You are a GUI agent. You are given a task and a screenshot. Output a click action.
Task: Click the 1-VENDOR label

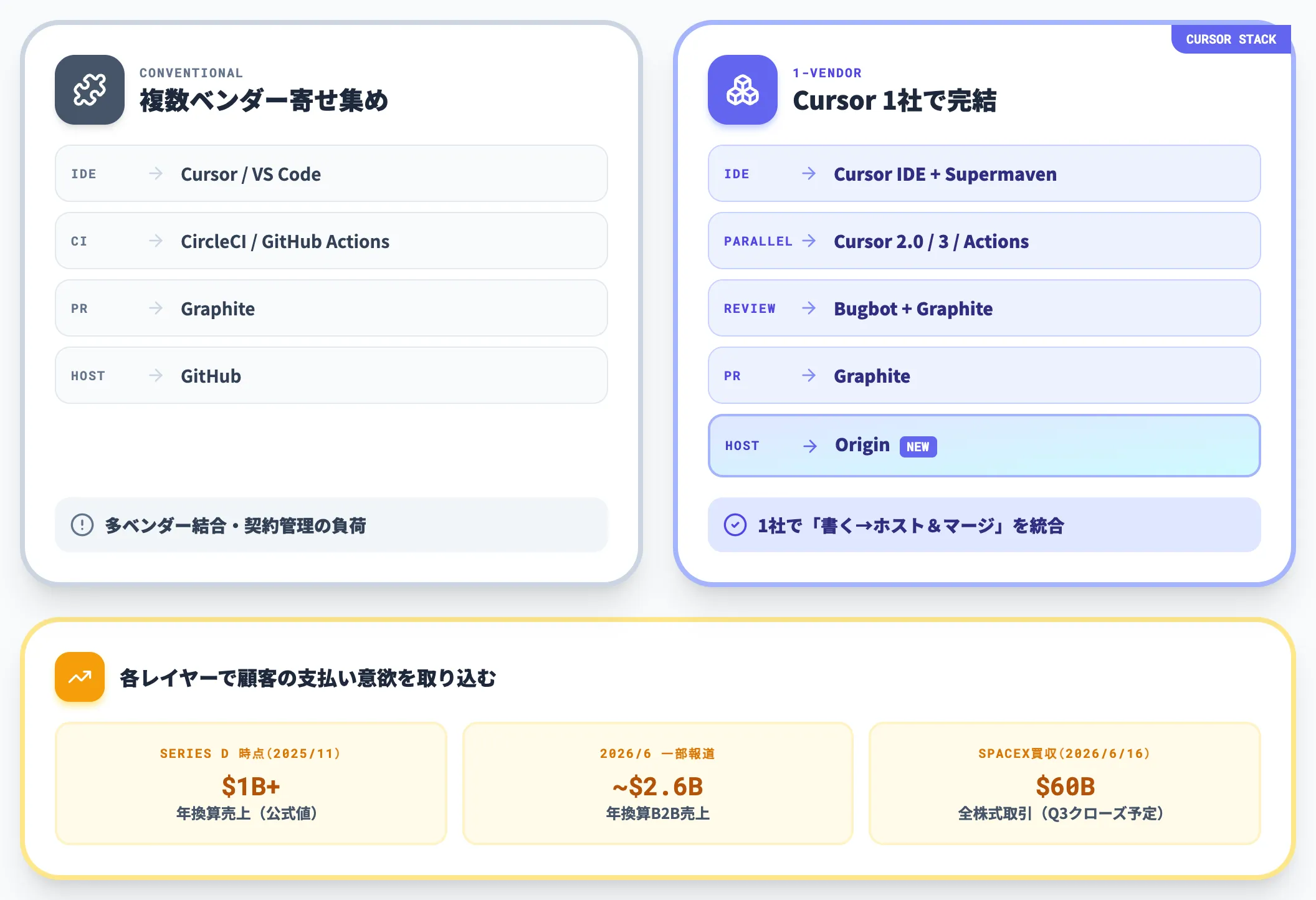[827, 73]
